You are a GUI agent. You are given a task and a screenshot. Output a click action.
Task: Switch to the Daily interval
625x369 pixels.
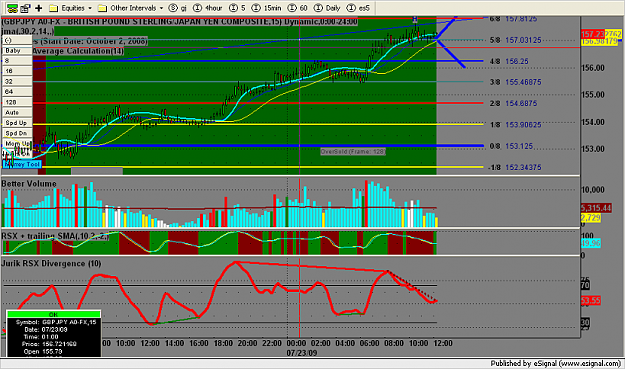tap(327, 8)
